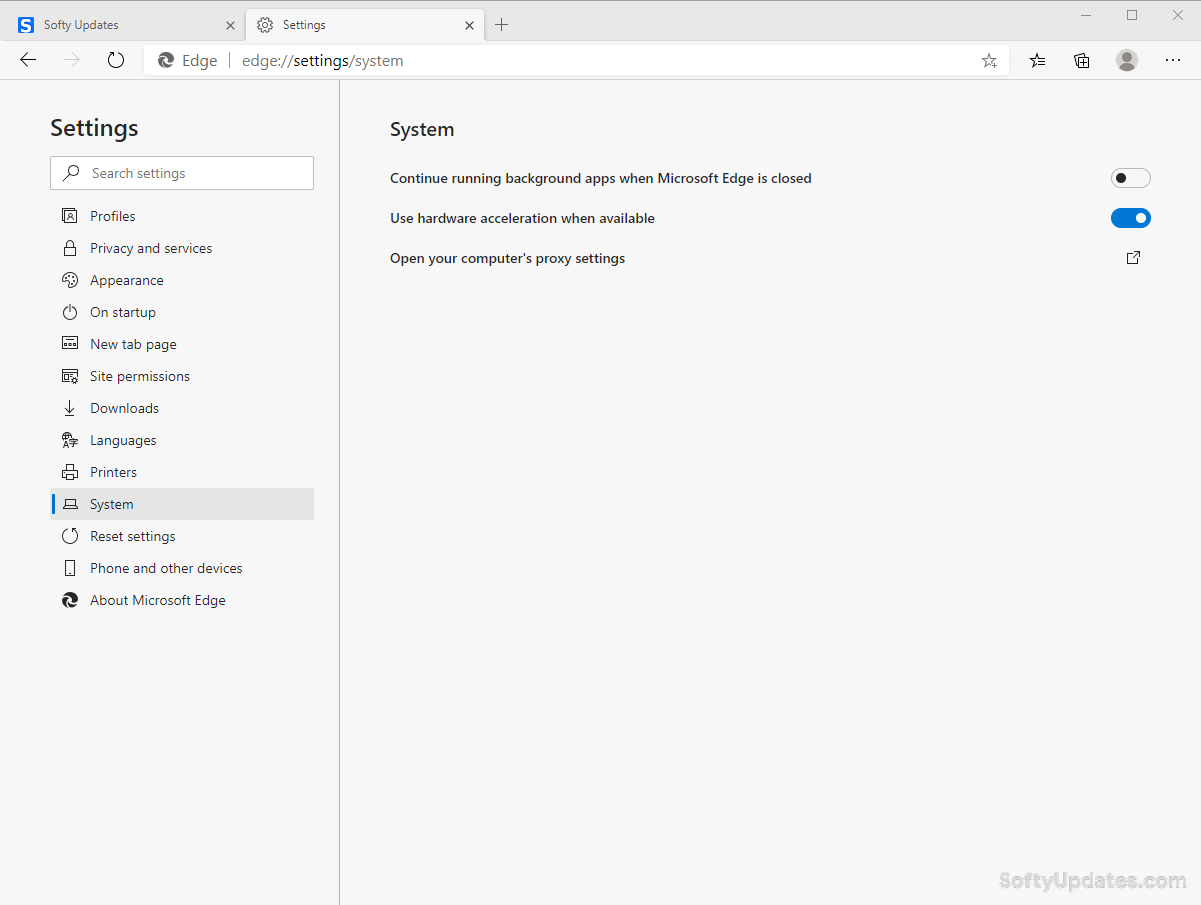This screenshot has height=905, width=1201.
Task: Click the forward navigation arrow
Action: [x=72, y=60]
